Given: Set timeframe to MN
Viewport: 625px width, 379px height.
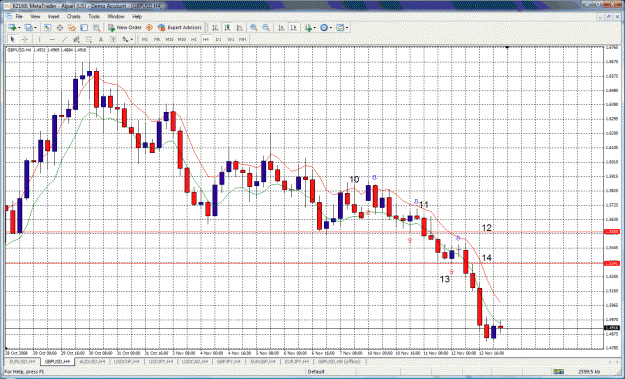Looking at the screenshot, I should point(242,39).
